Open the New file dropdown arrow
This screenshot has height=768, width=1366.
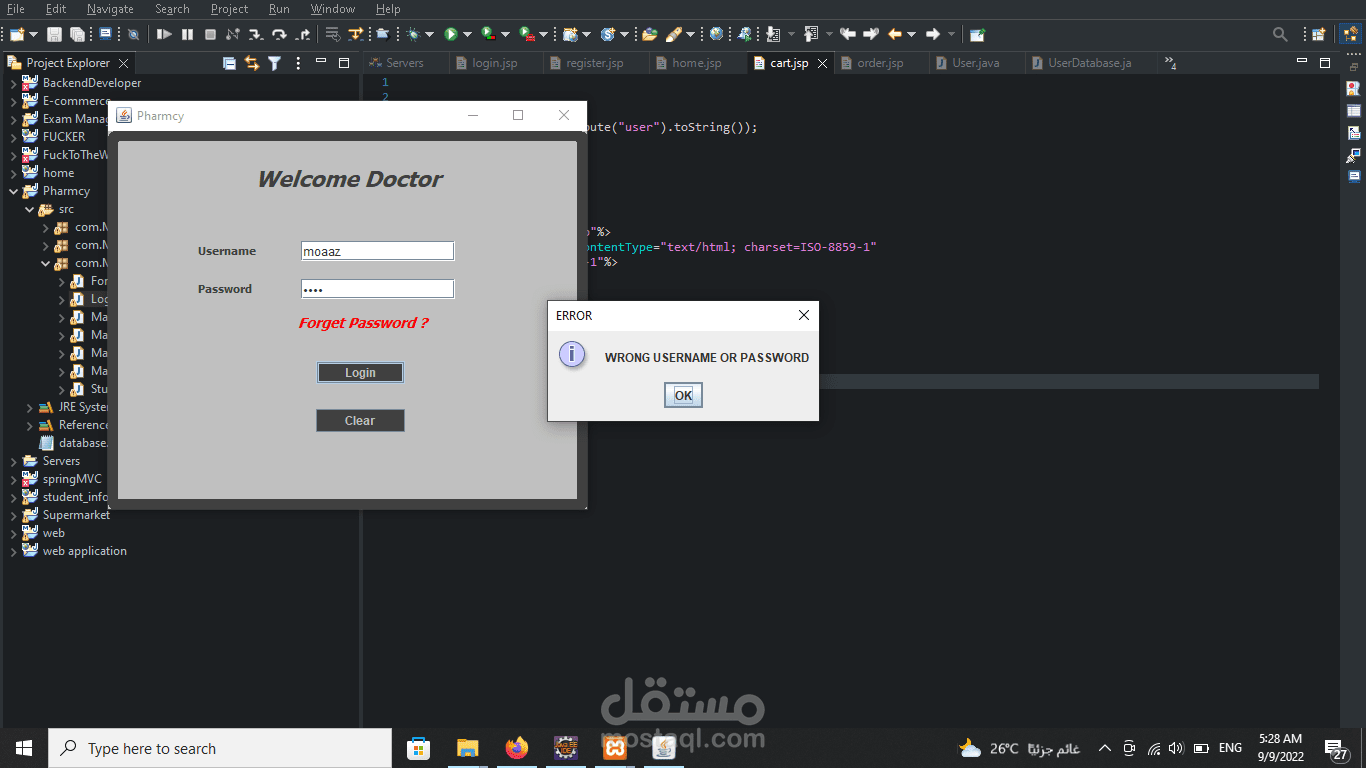click(34, 34)
